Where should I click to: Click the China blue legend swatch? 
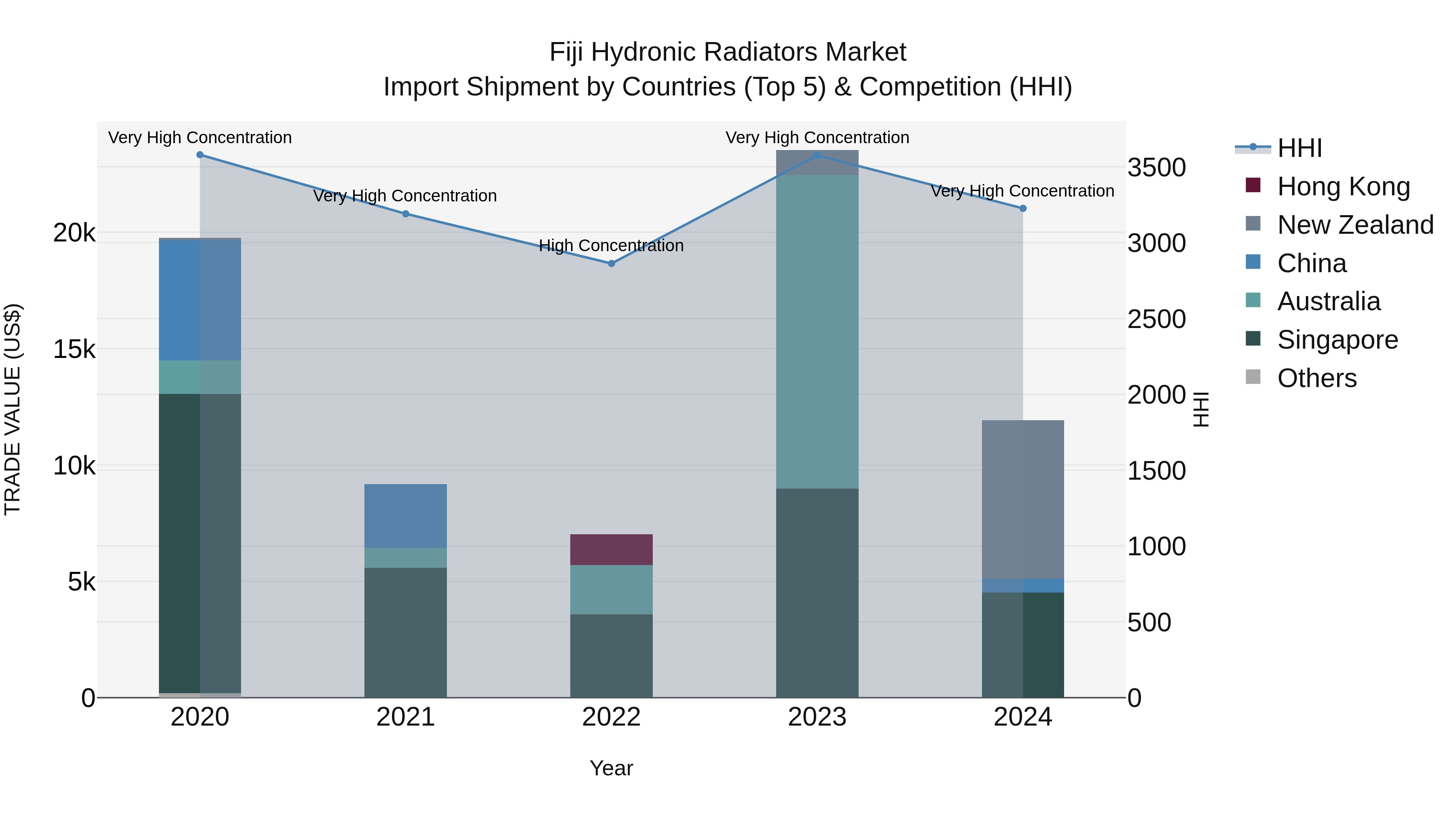pos(1253,262)
